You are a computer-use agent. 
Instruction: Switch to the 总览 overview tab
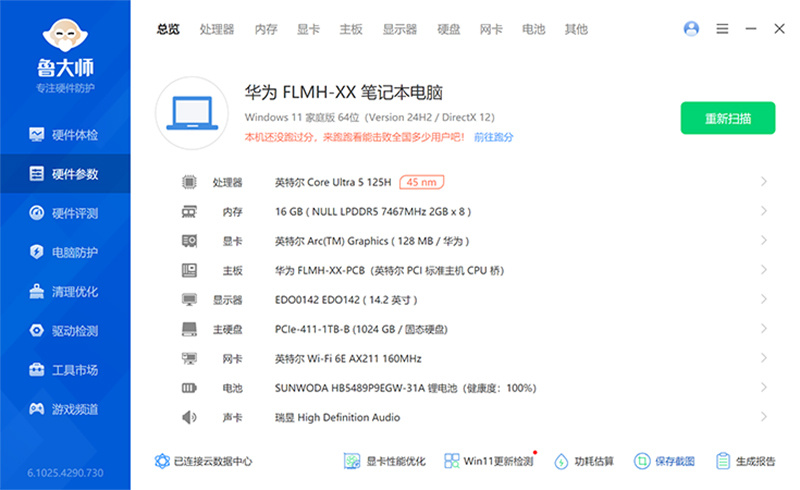coord(168,29)
